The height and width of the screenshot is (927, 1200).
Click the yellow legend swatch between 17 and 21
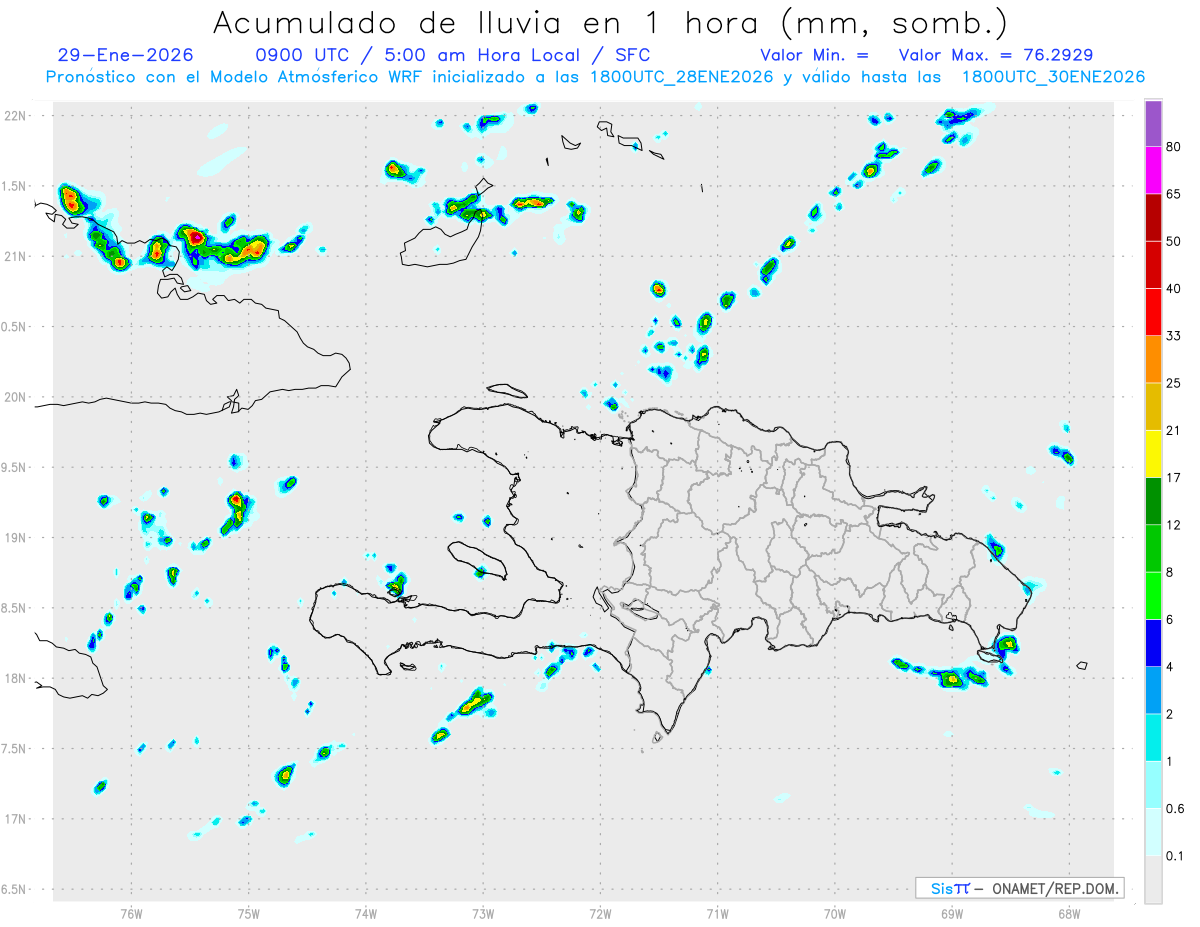(x=1153, y=454)
